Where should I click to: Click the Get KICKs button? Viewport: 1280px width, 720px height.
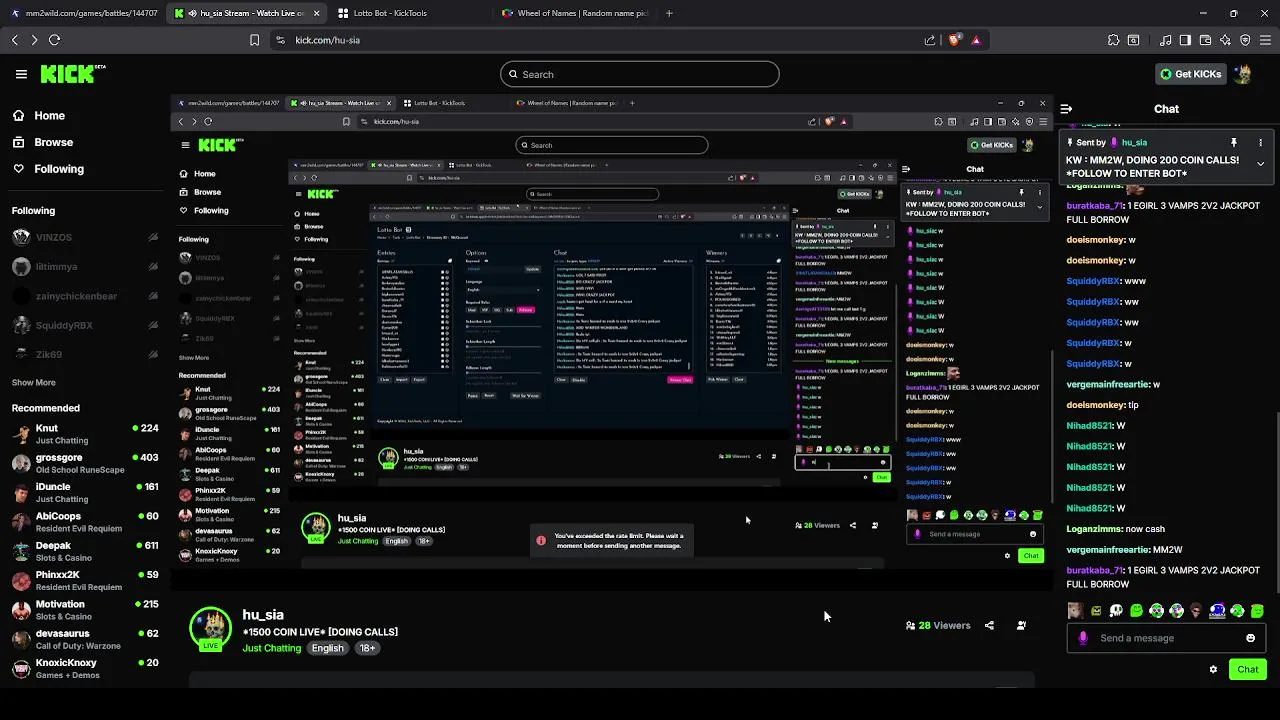click(1190, 74)
